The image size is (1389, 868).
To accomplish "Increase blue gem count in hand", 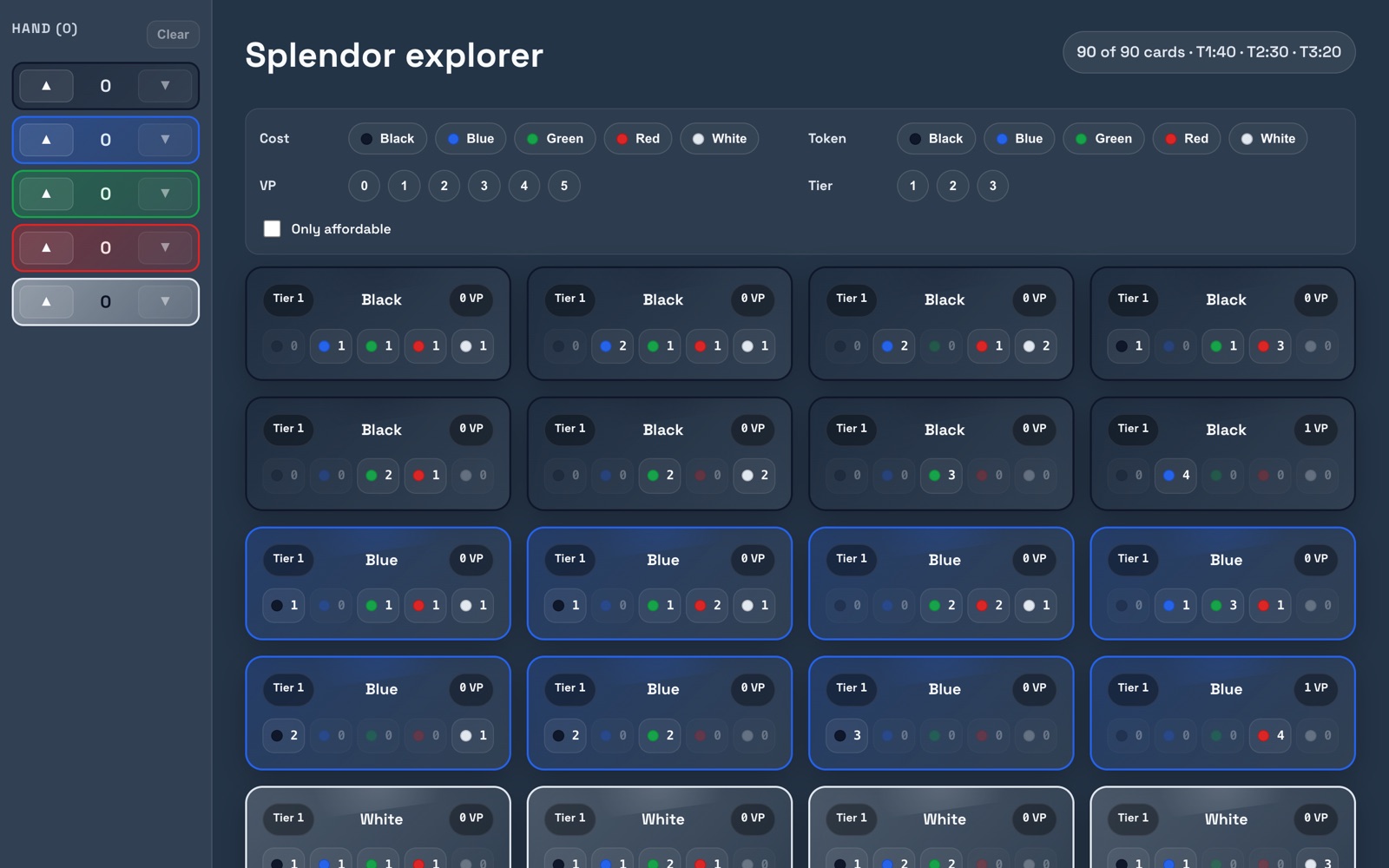I will (x=46, y=140).
